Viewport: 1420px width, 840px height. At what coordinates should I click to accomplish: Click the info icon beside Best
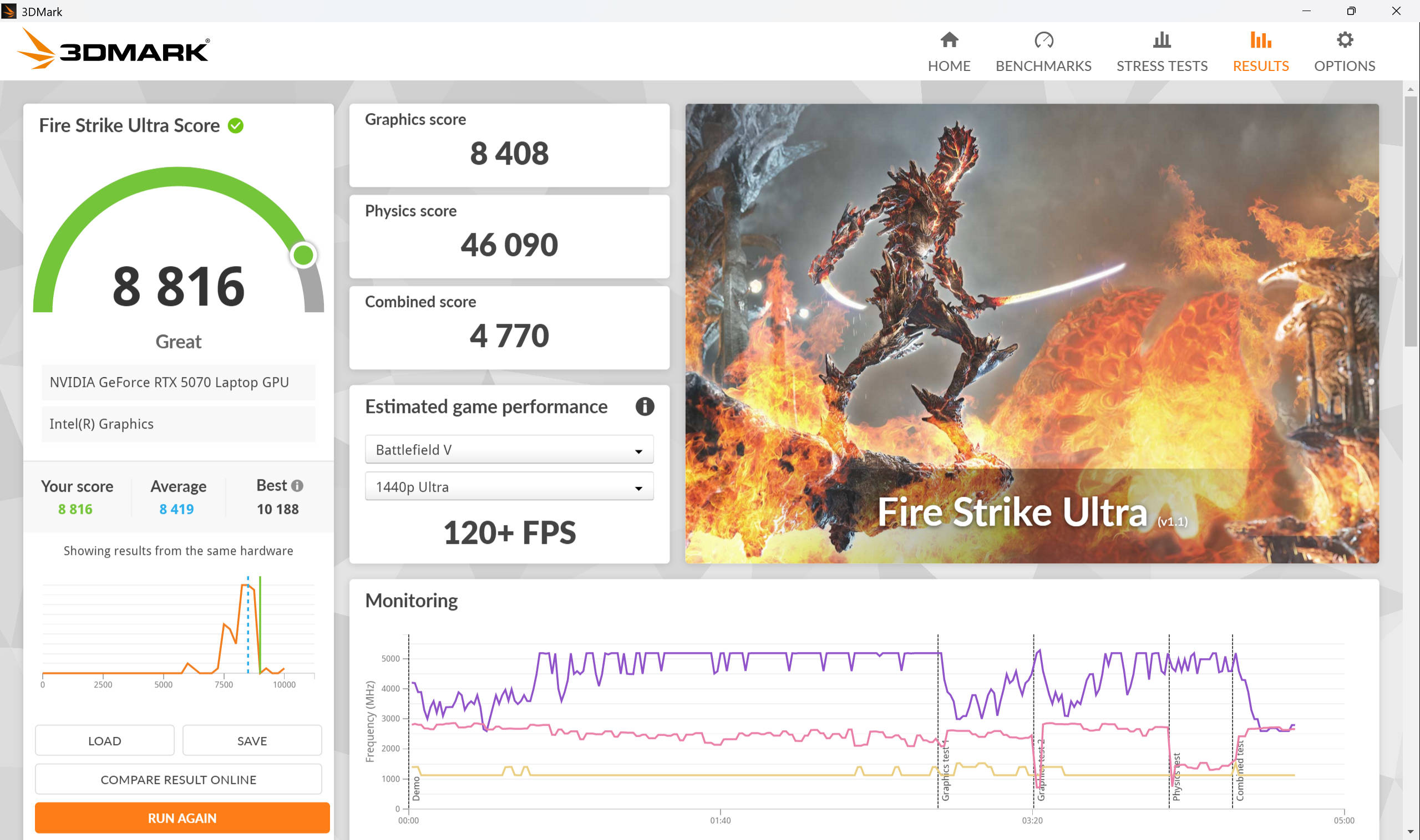[297, 486]
